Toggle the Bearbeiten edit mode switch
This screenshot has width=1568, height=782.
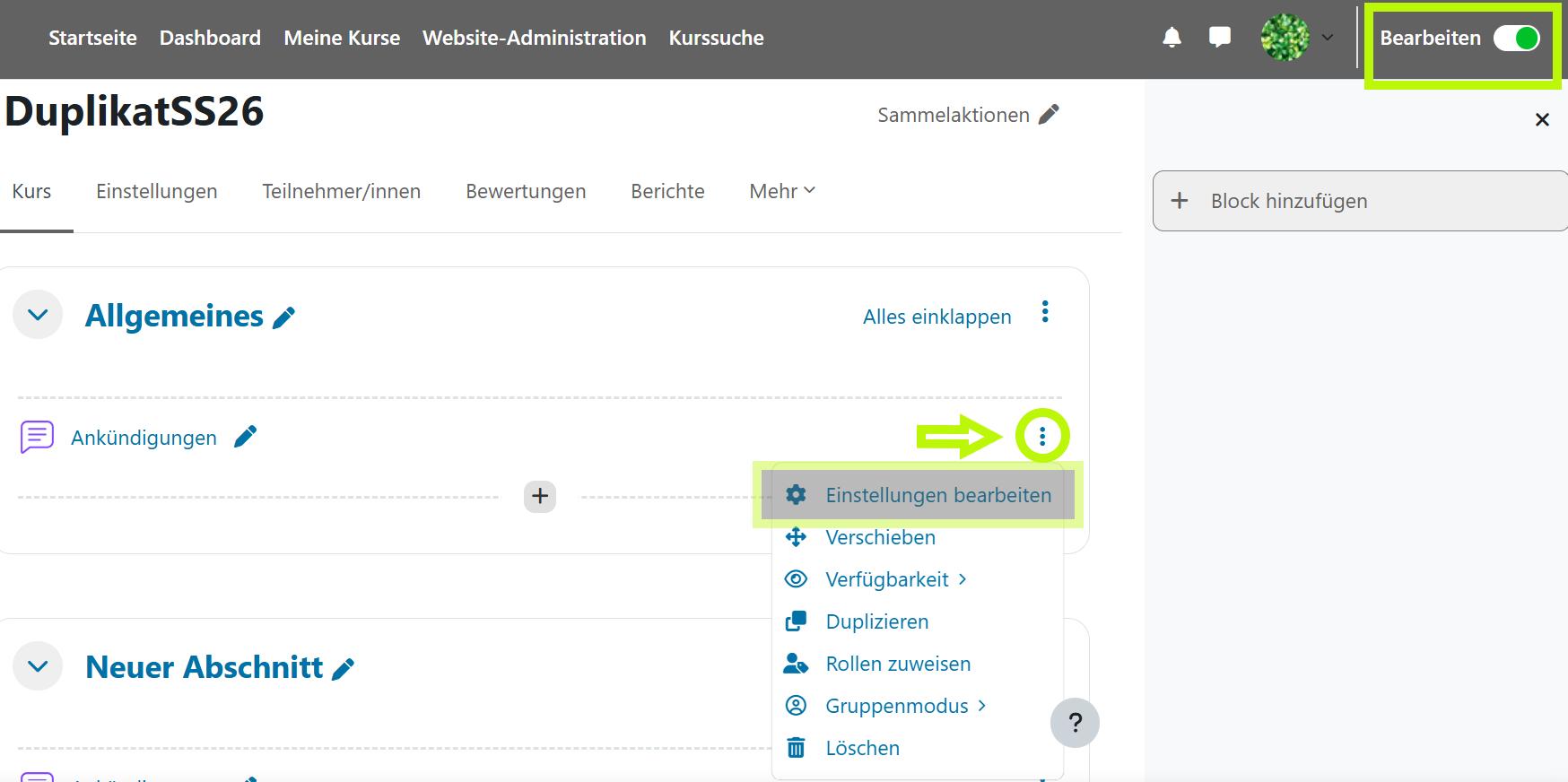click(x=1516, y=39)
